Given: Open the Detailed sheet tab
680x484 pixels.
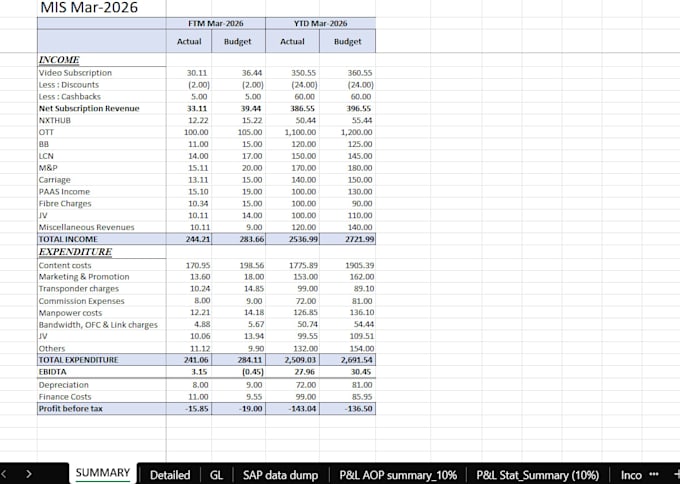Looking at the screenshot, I should point(170,475).
